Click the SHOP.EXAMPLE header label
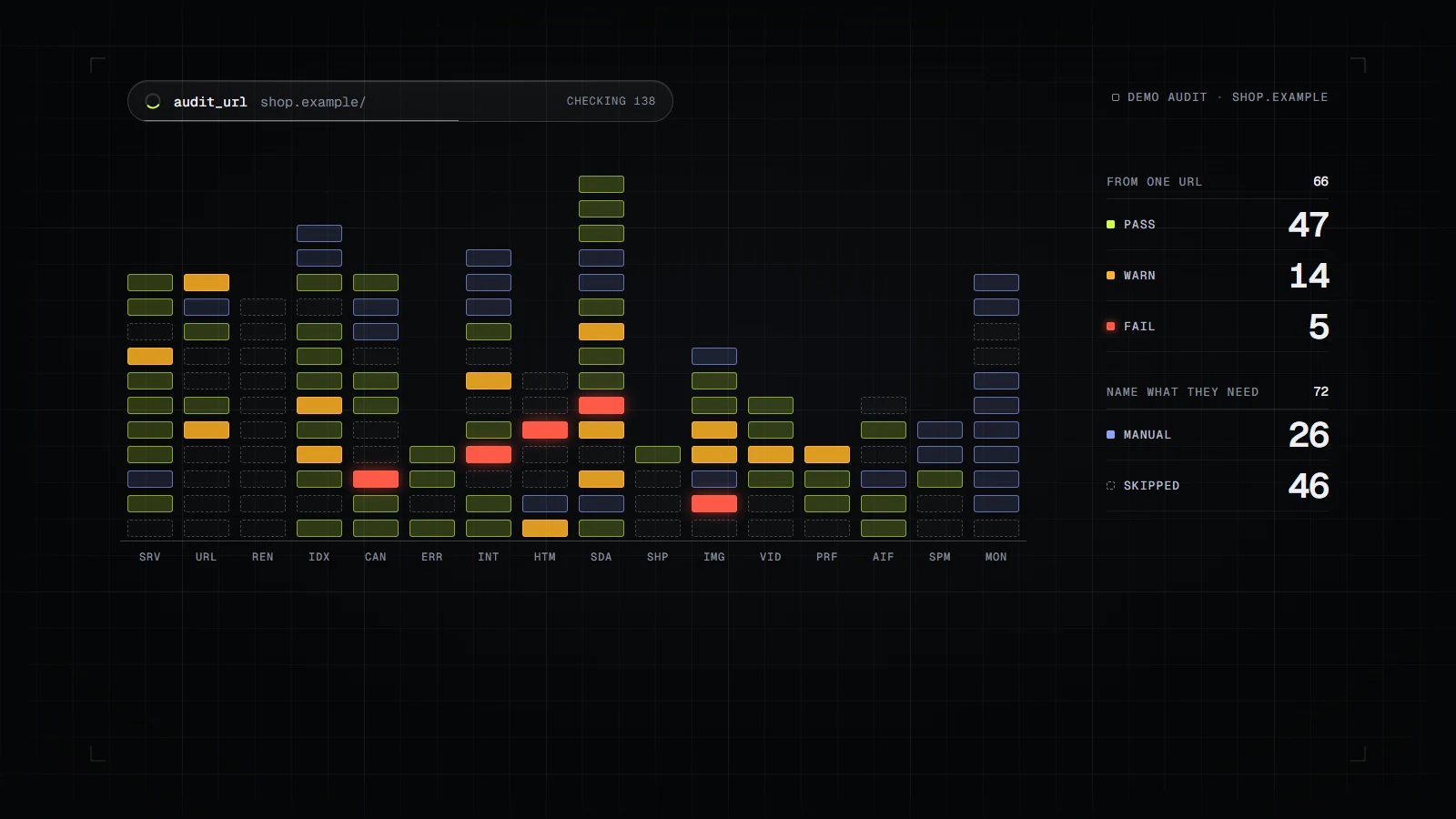 pos(1279,97)
